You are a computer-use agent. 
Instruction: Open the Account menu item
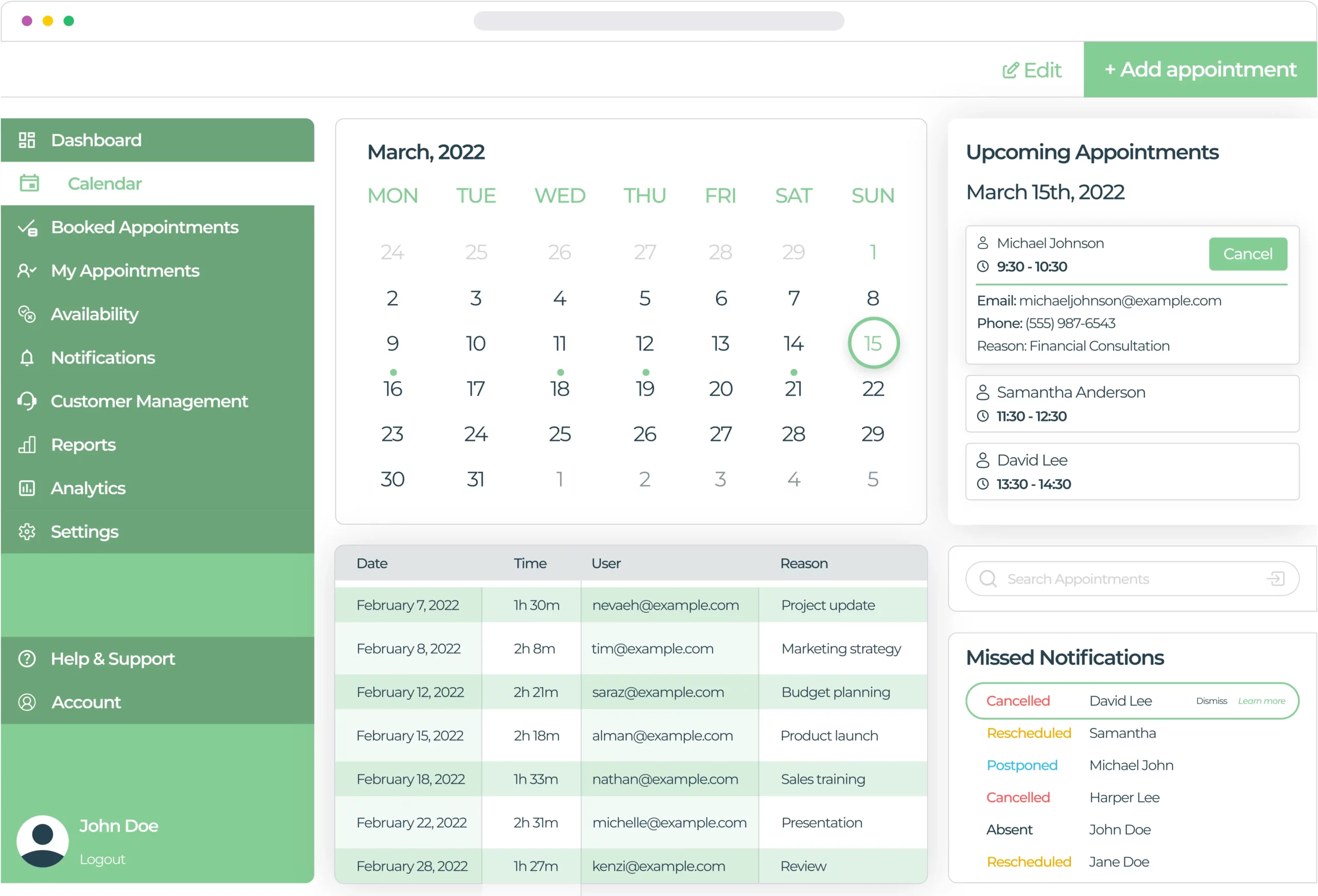(x=85, y=702)
